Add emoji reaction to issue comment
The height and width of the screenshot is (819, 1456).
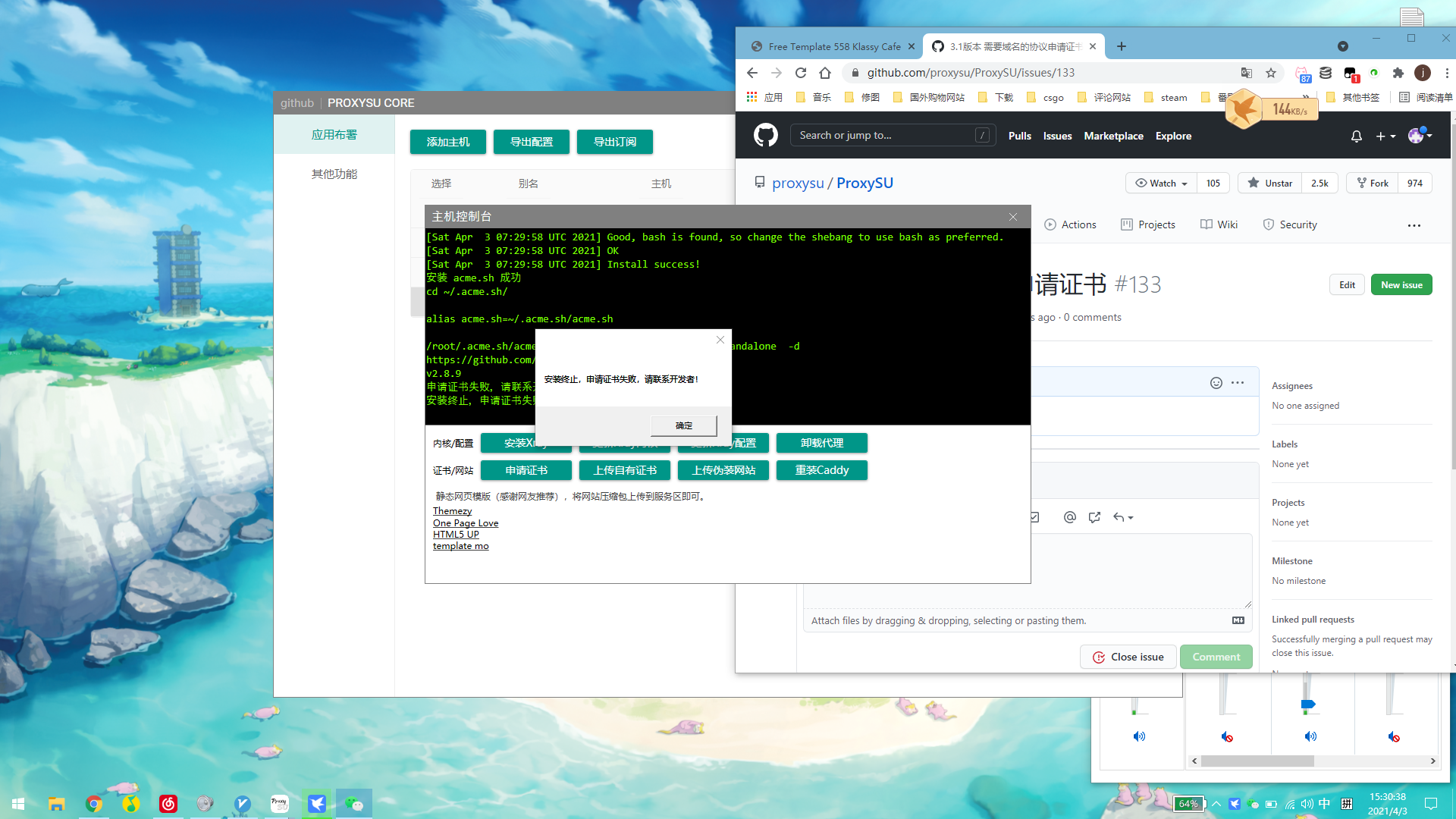[1216, 383]
